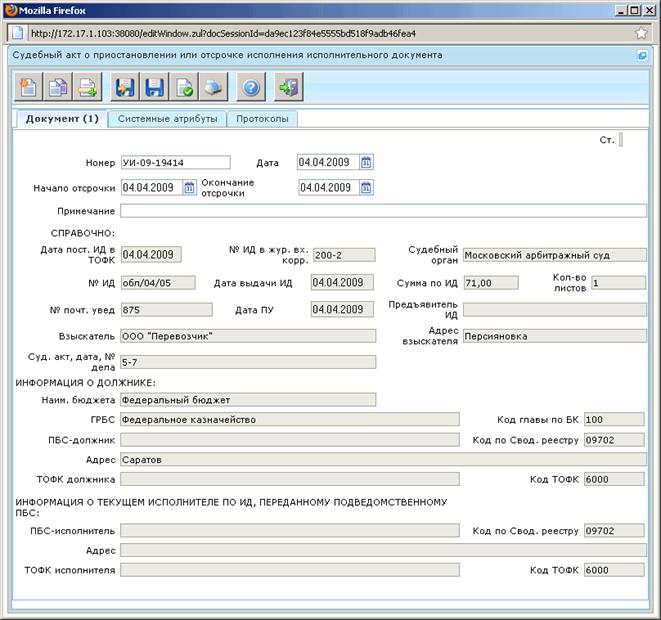Open the Протоколы tab
The image size is (661, 620).
(x=262, y=119)
